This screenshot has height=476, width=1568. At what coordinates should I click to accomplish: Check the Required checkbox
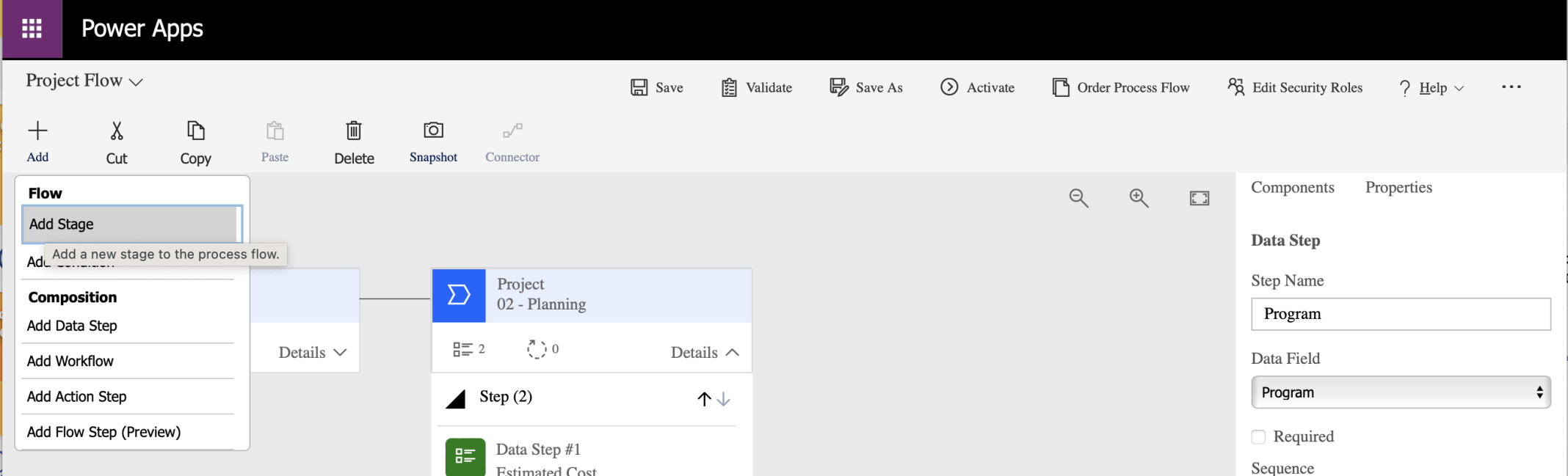click(1258, 437)
